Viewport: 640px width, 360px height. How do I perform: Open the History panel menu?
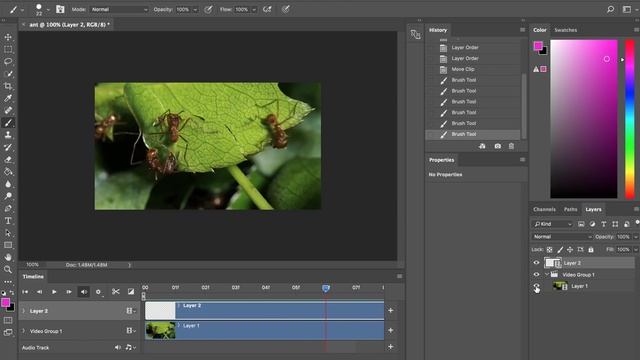pyautogui.click(x=522, y=30)
